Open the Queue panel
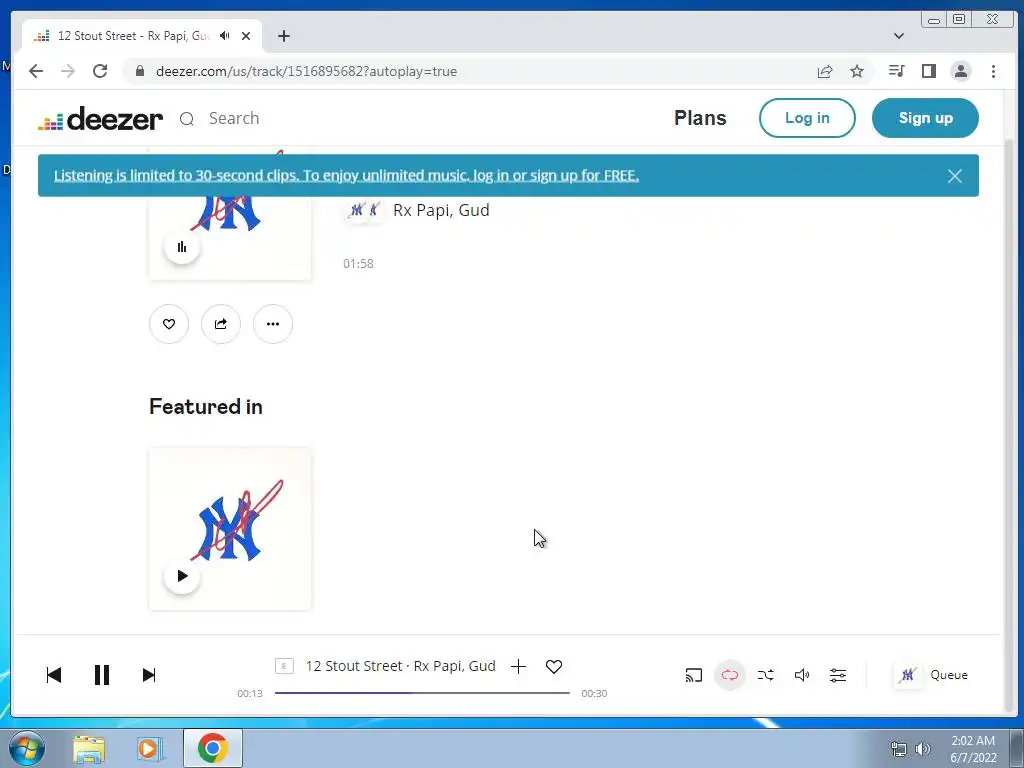 931,675
